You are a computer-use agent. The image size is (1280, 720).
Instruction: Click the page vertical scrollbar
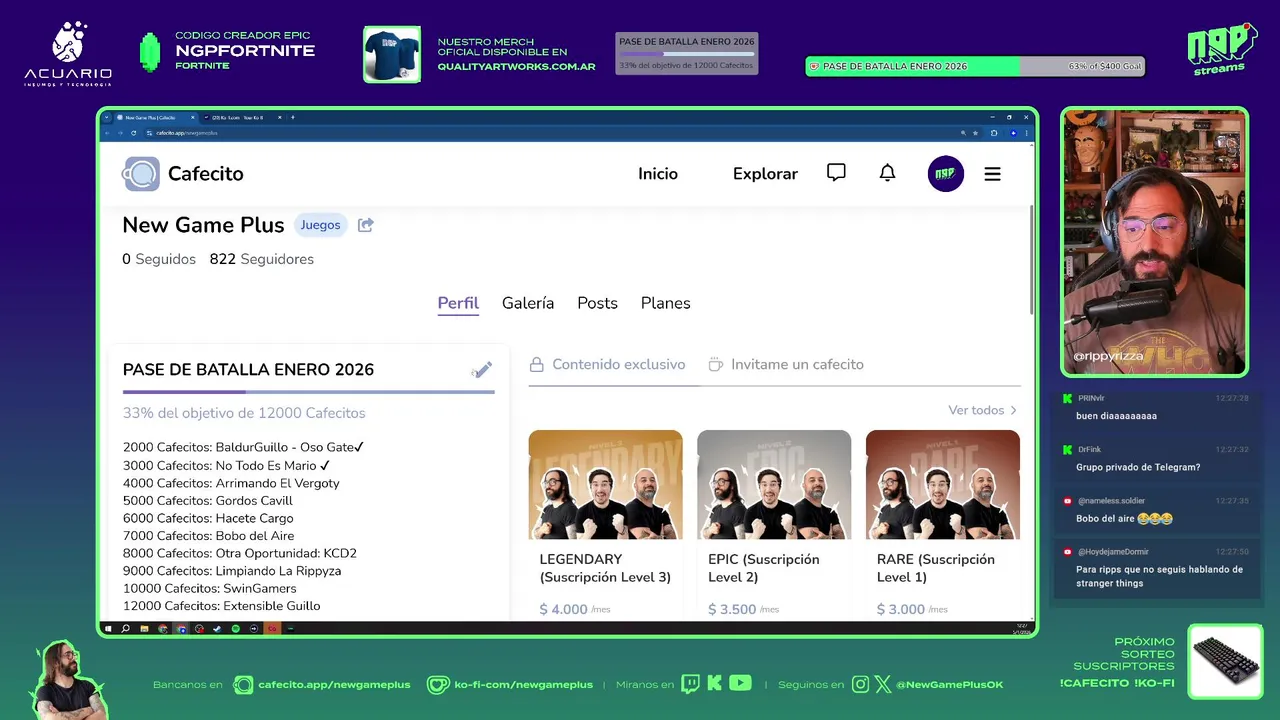(x=1031, y=260)
